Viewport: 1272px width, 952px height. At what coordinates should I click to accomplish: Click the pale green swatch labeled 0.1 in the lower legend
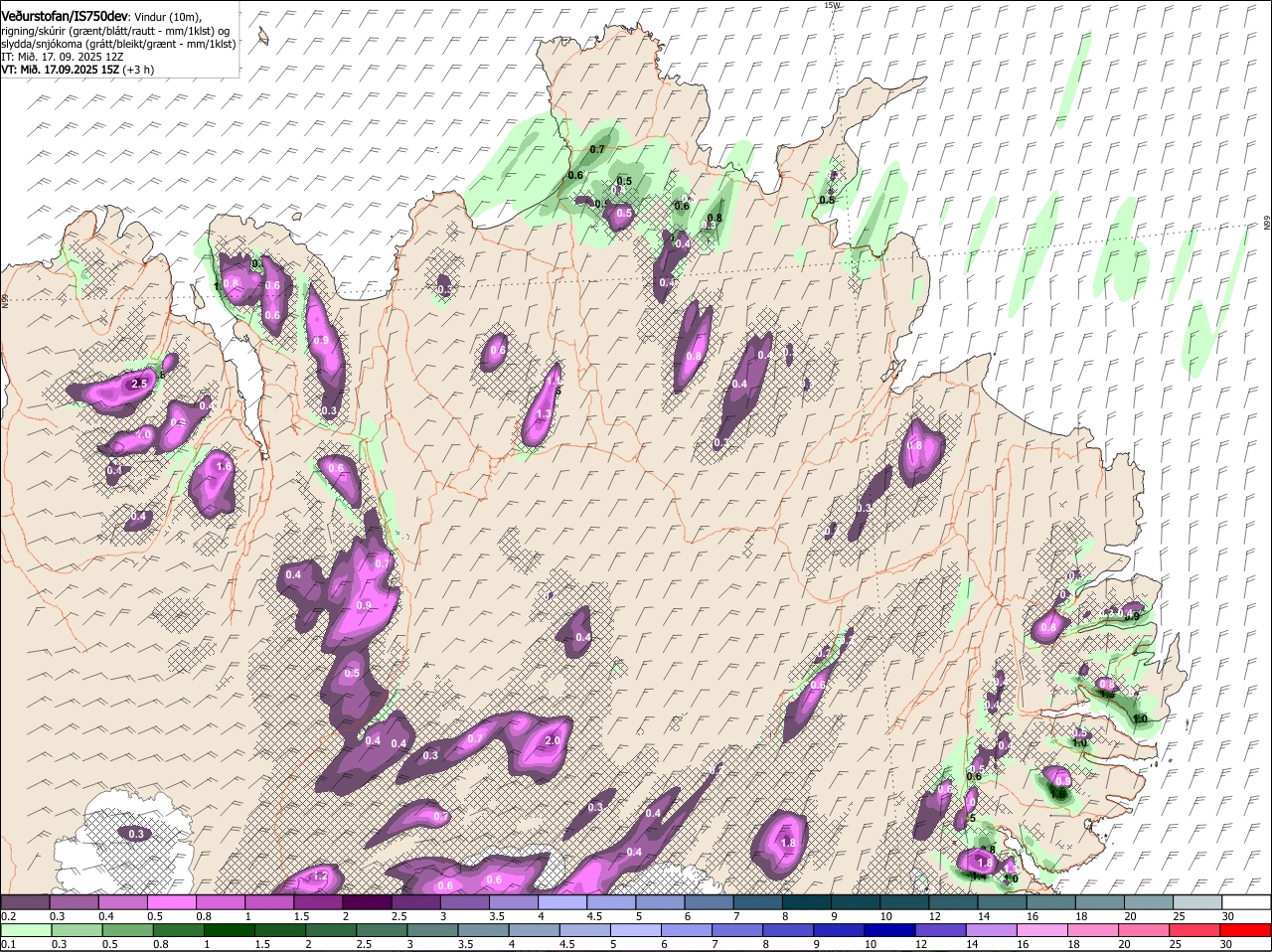pos(24,930)
